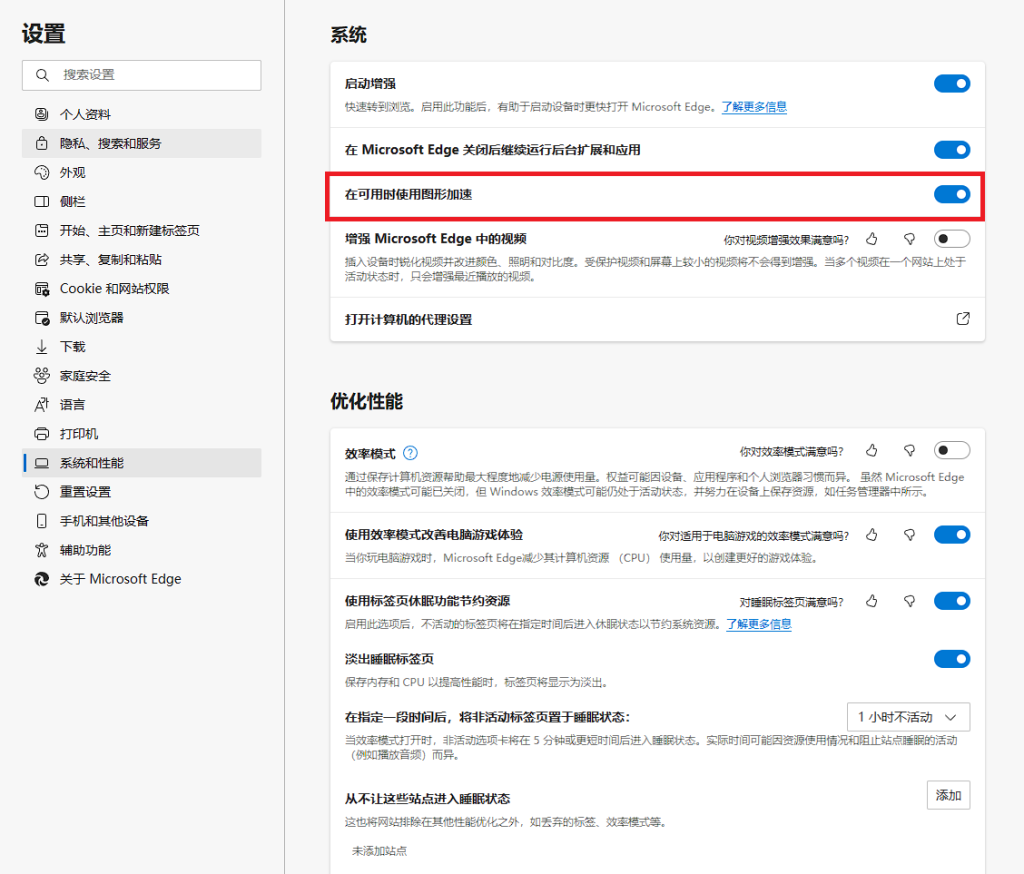Click the 搜索设置 search field
1024x874 pixels.
(x=141, y=75)
